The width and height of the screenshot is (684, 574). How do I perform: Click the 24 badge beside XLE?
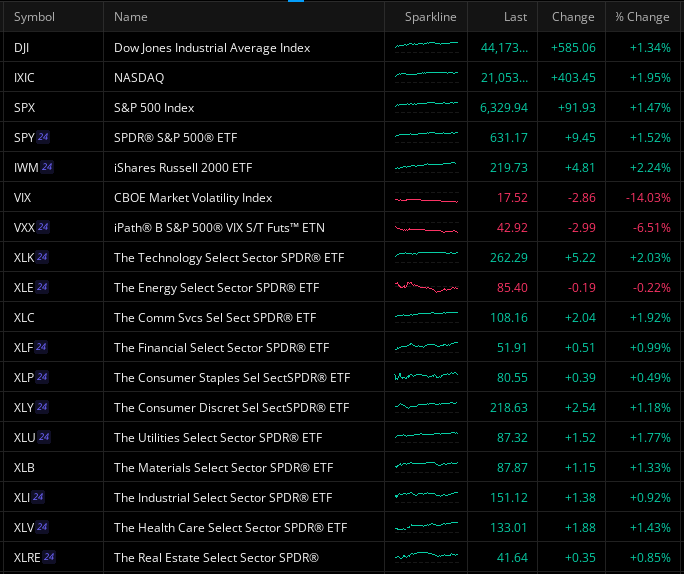click(x=42, y=287)
